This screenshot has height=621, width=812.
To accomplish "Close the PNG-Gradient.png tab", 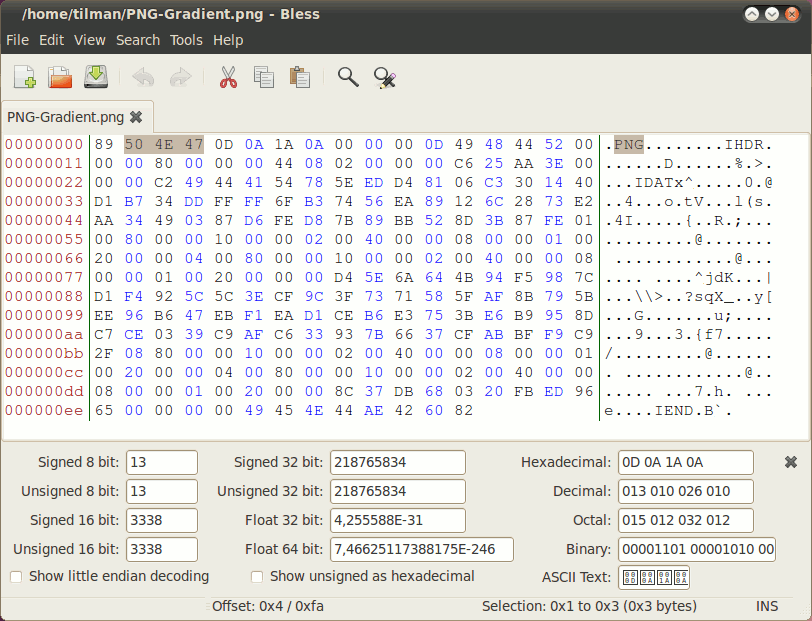I will [136, 116].
